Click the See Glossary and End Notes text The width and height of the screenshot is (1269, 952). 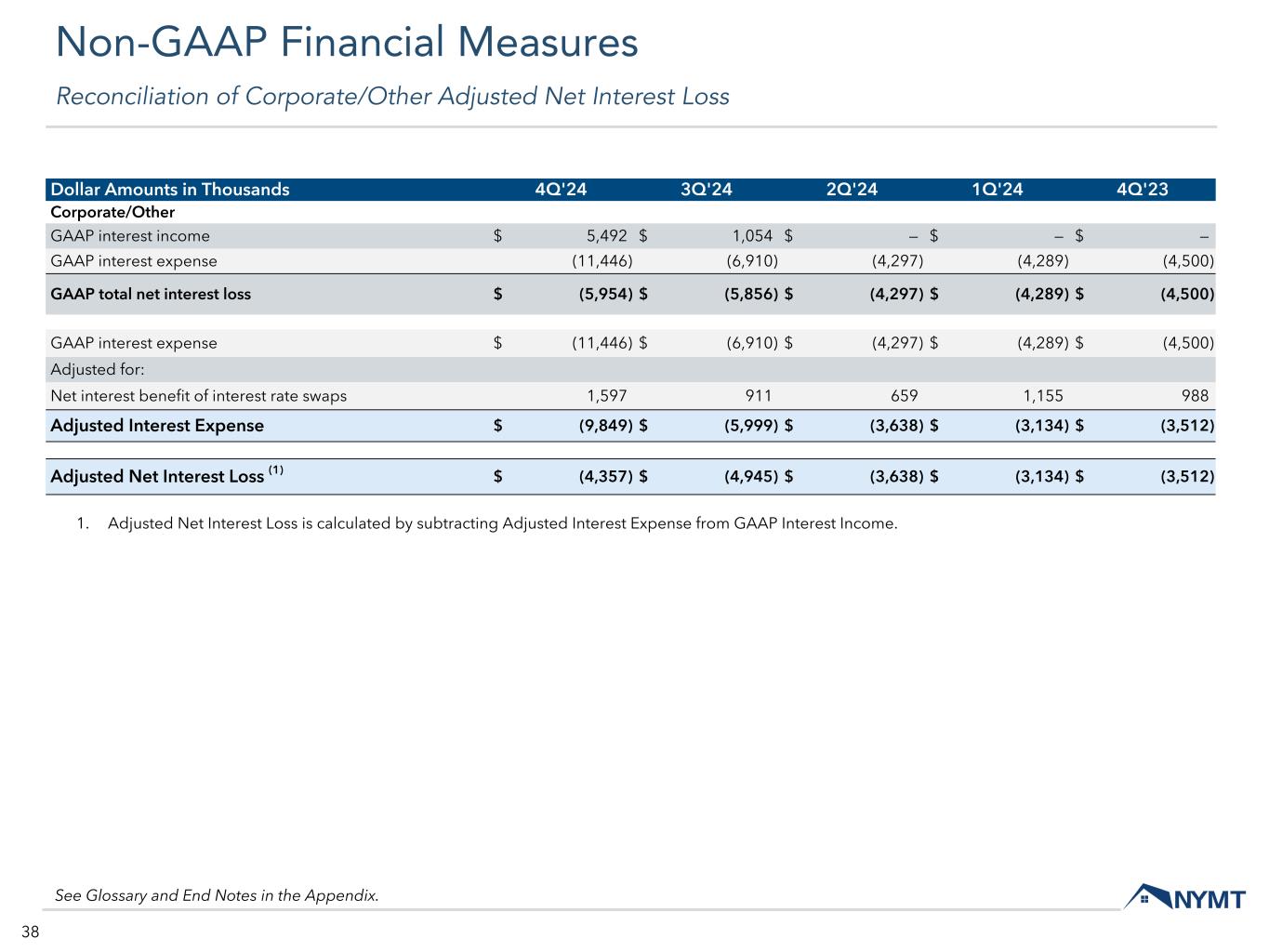pos(217,896)
